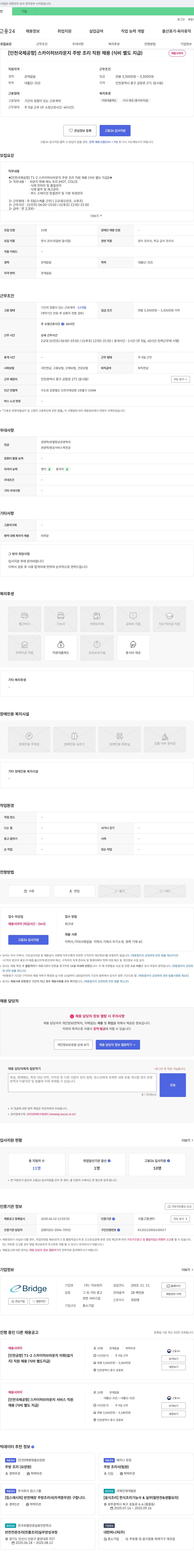This screenshot has width=194, height=1568.
Task: Open the 출산휴가·육아휴직 menu
Action: tap(176, 31)
